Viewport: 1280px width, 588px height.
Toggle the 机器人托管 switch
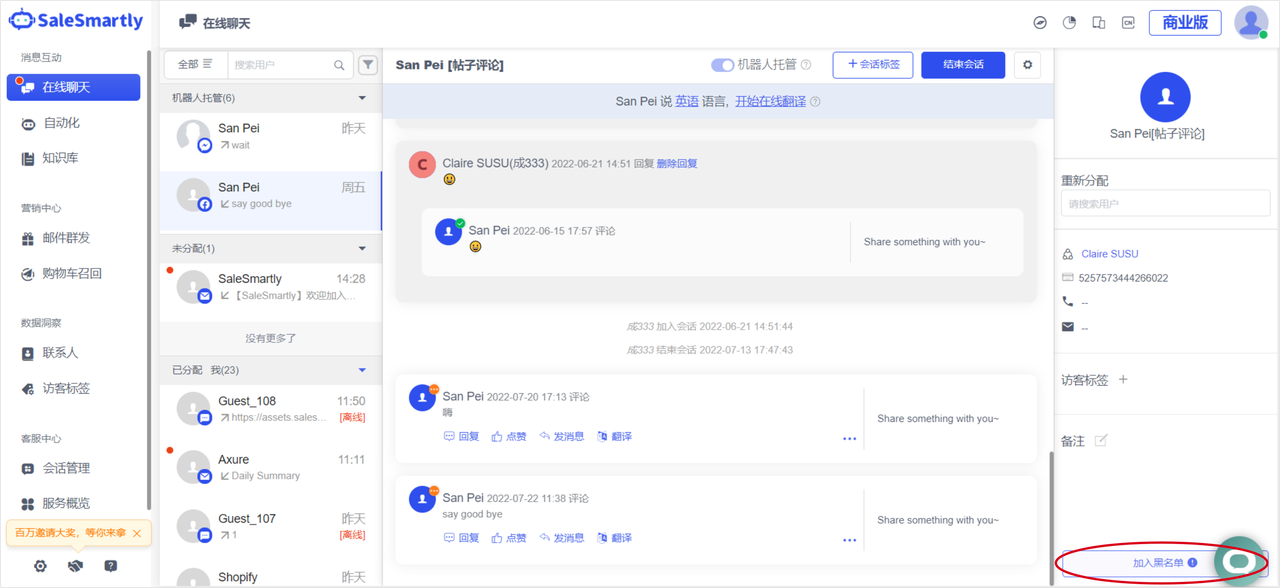[x=722, y=65]
